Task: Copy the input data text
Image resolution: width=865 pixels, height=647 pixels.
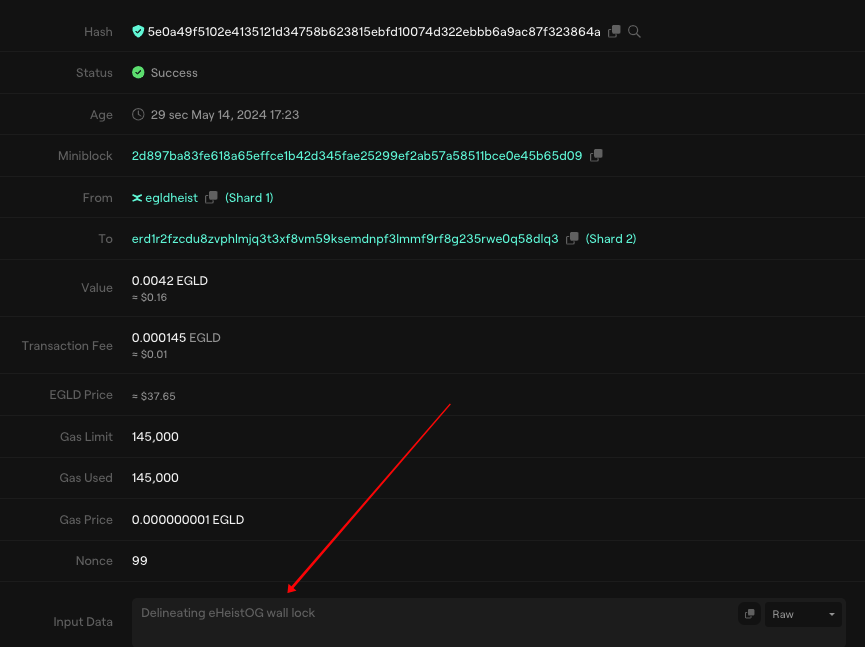Action: [x=749, y=614]
